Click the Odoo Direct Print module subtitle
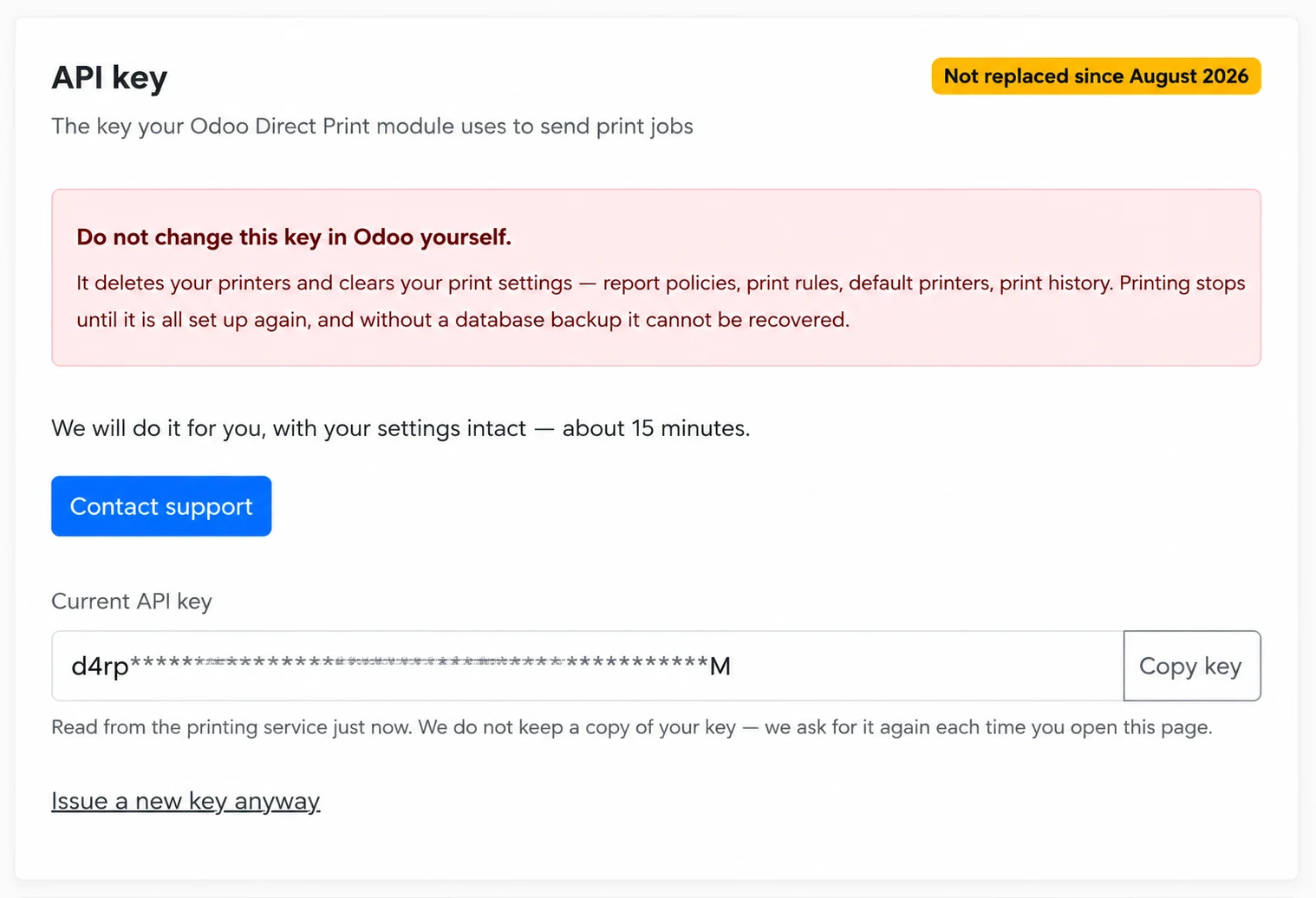The height and width of the screenshot is (898, 1316). point(372,127)
